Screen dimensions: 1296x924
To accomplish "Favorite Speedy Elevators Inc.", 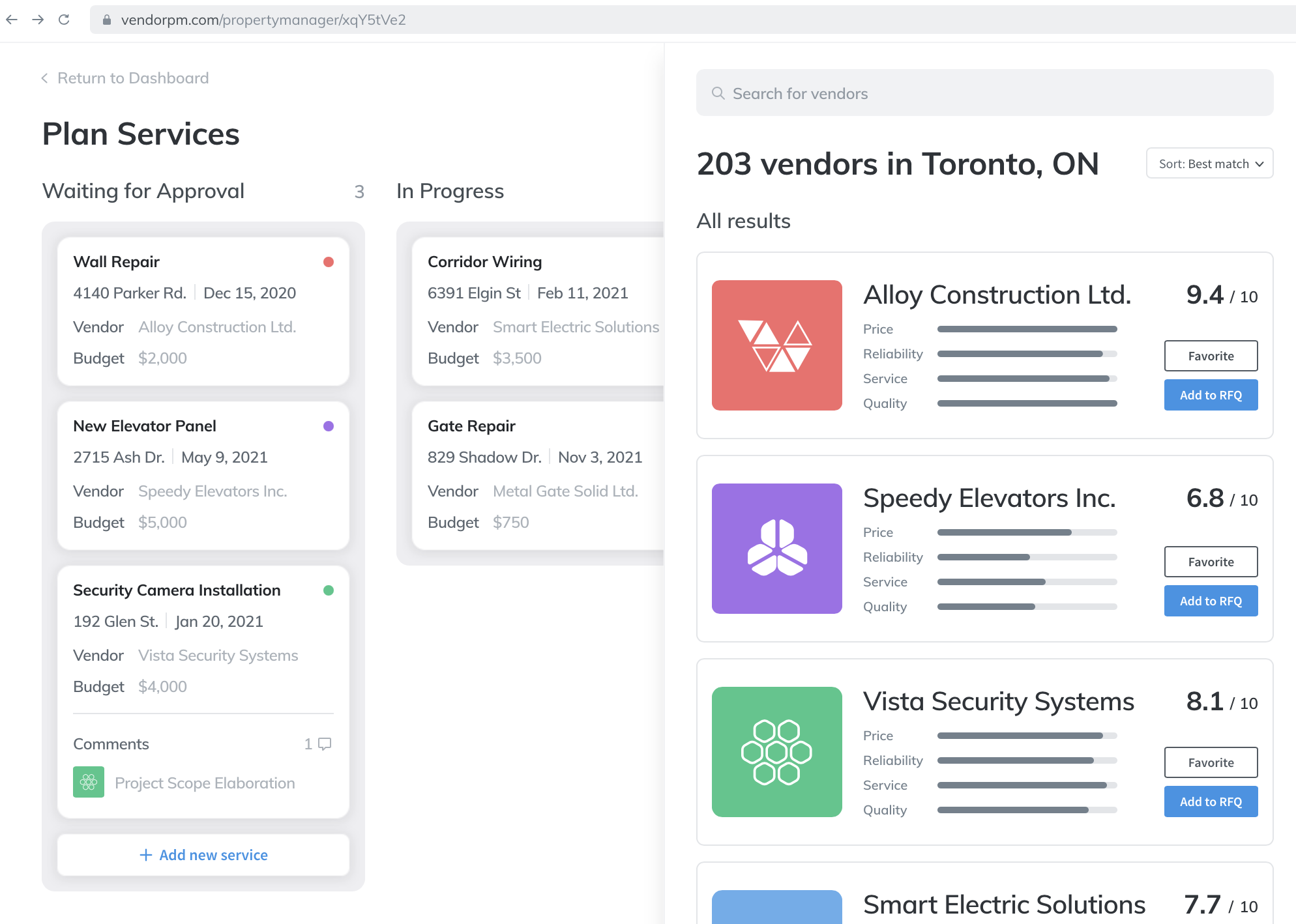I will point(1211,562).
